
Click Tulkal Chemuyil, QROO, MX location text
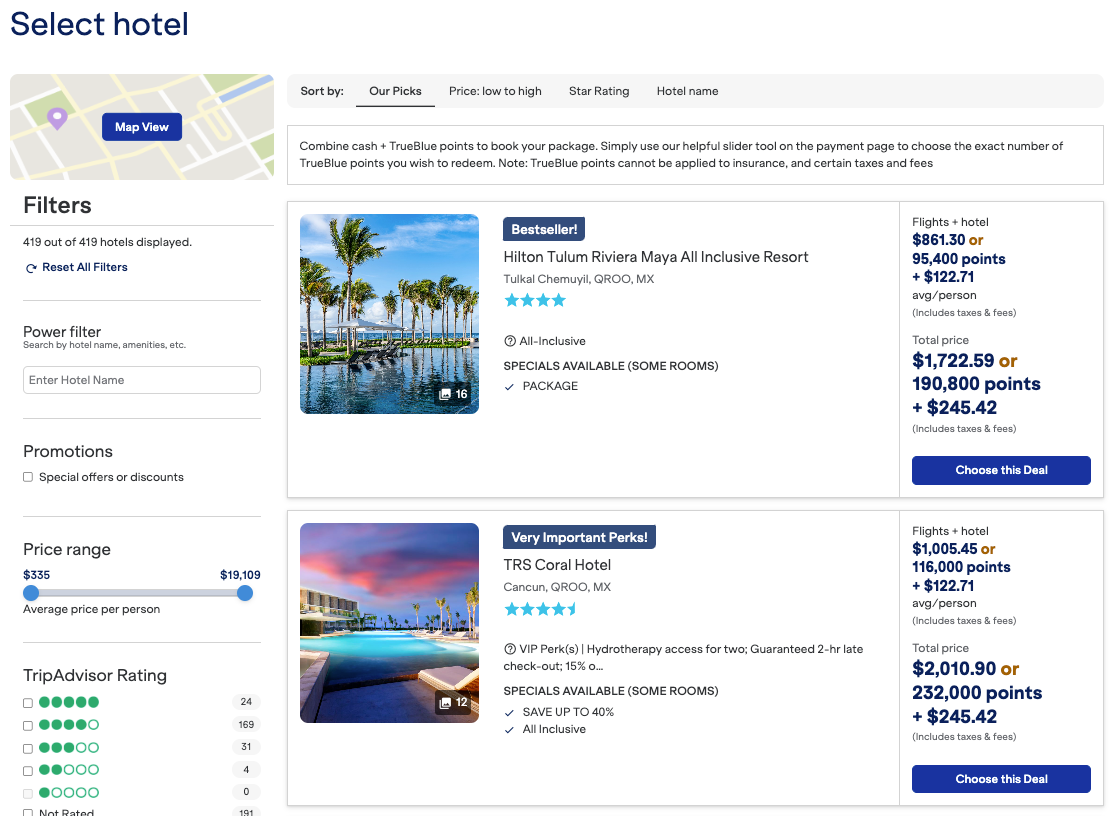click(x=578, y=279)
